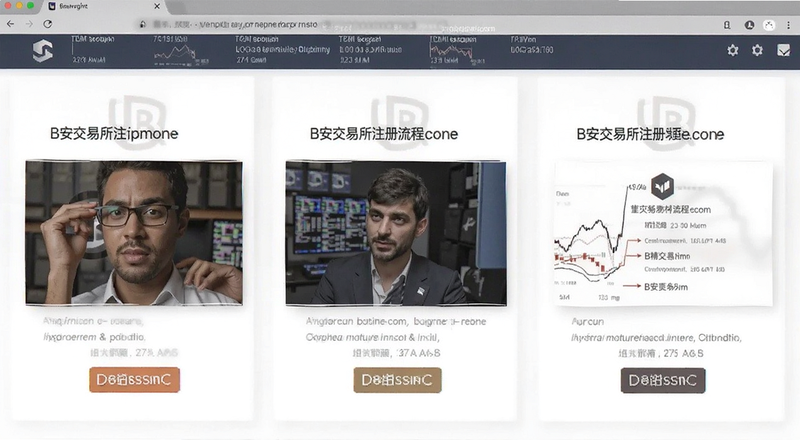Click the orange button on first card
Viewport: 800px width, 440px height.
point(135,380)
